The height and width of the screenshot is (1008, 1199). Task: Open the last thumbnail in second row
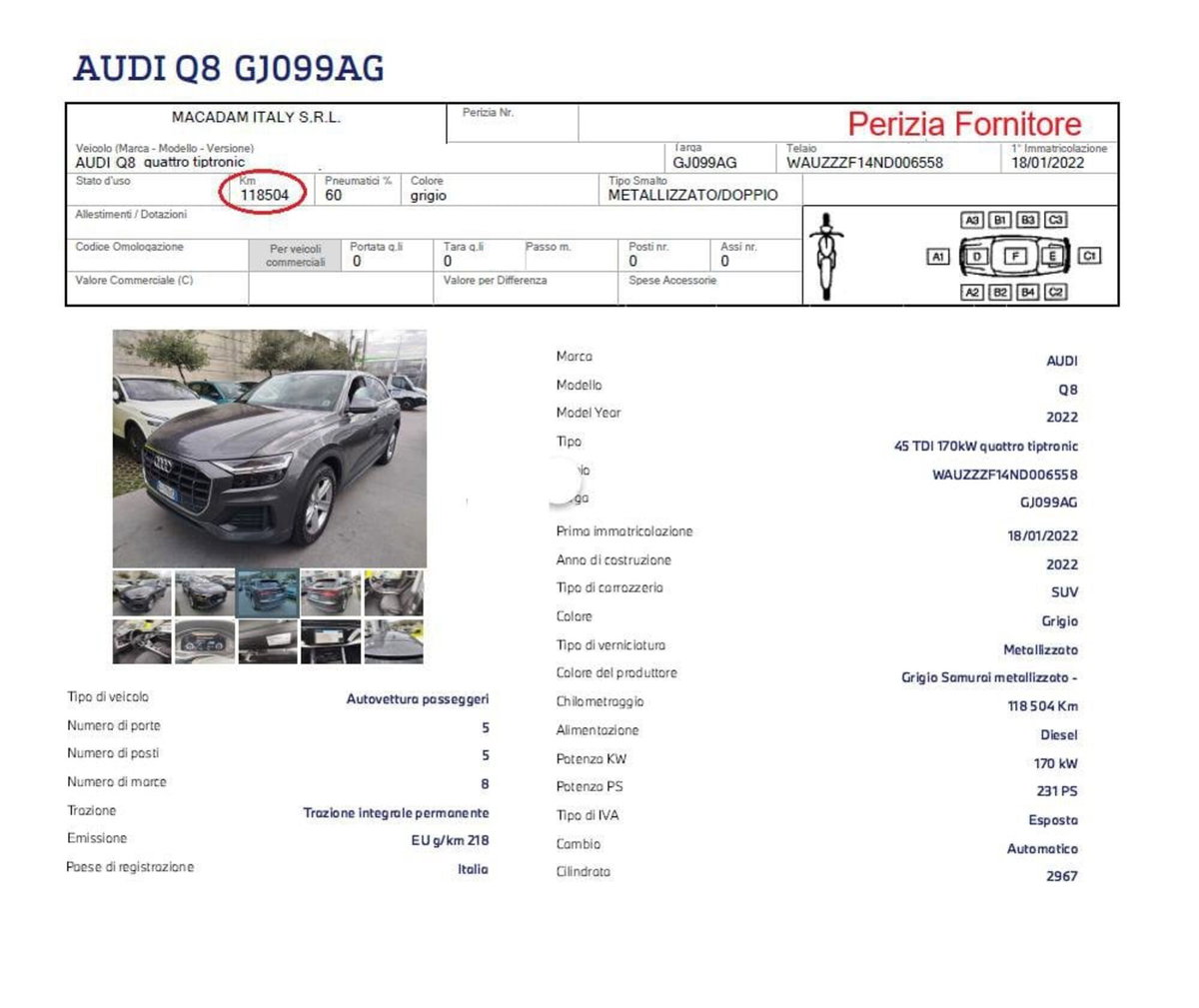[x=394, y=641]
